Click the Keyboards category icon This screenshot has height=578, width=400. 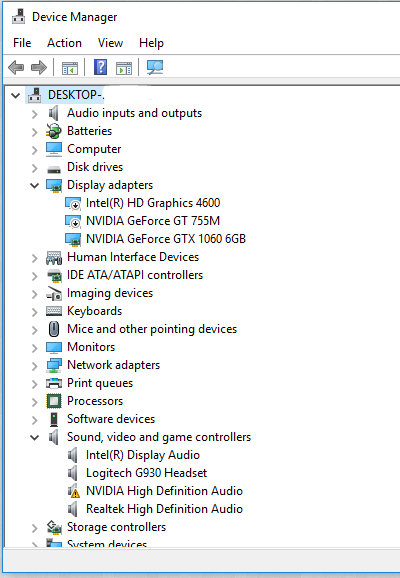(54, 311)
